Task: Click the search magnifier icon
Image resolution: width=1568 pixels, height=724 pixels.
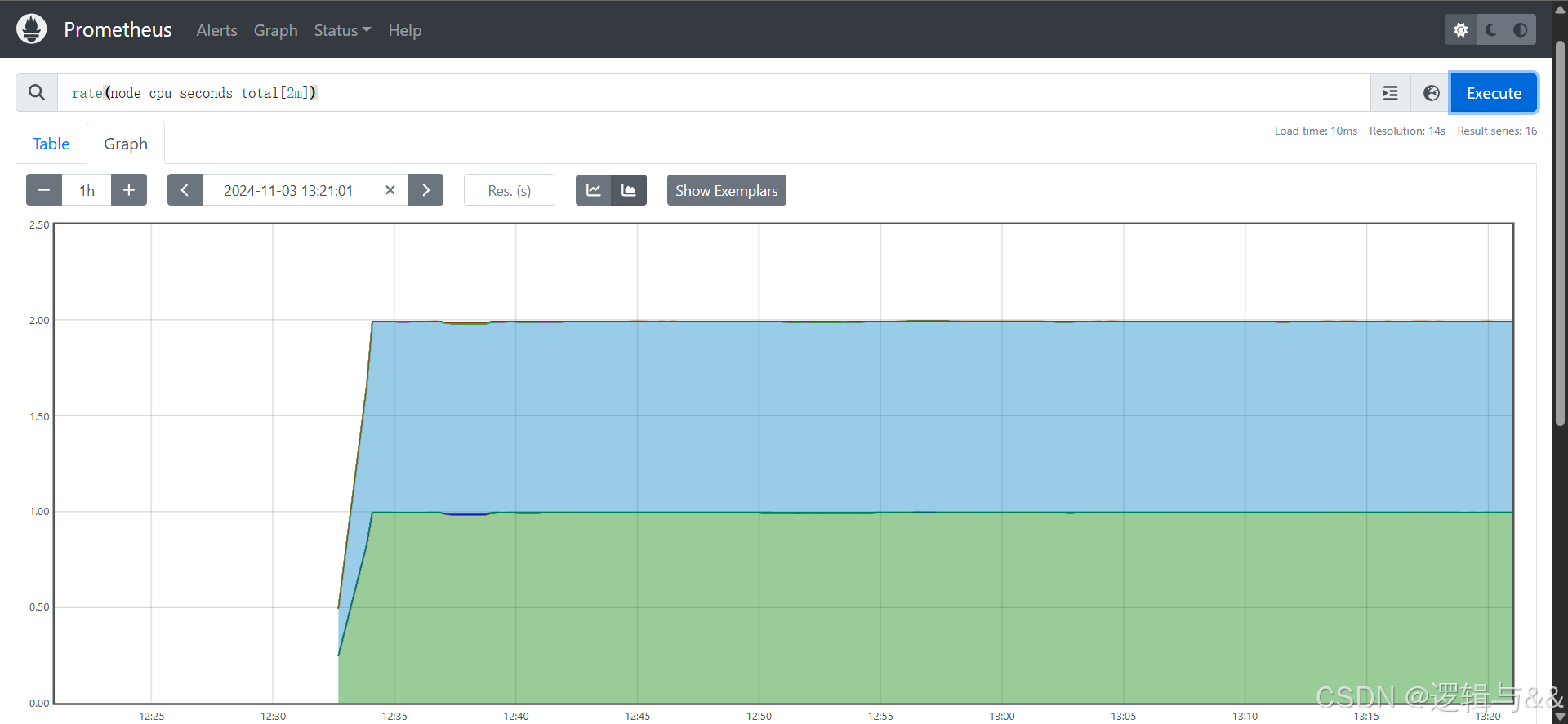Action: point(37,93)
